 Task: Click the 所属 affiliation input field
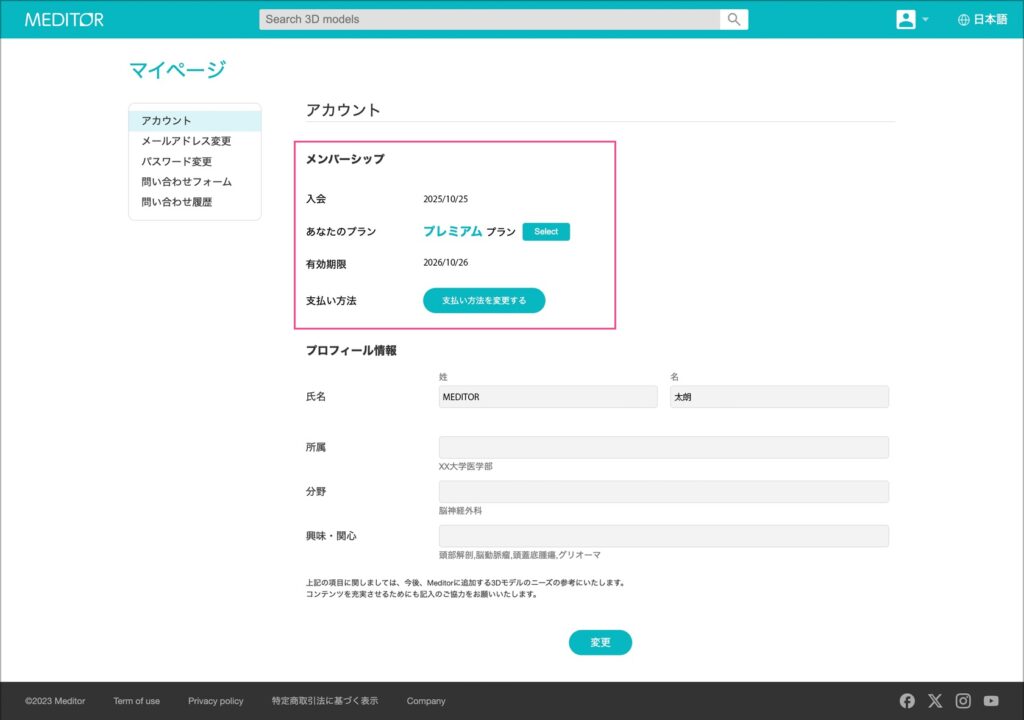tap(663, 447)
